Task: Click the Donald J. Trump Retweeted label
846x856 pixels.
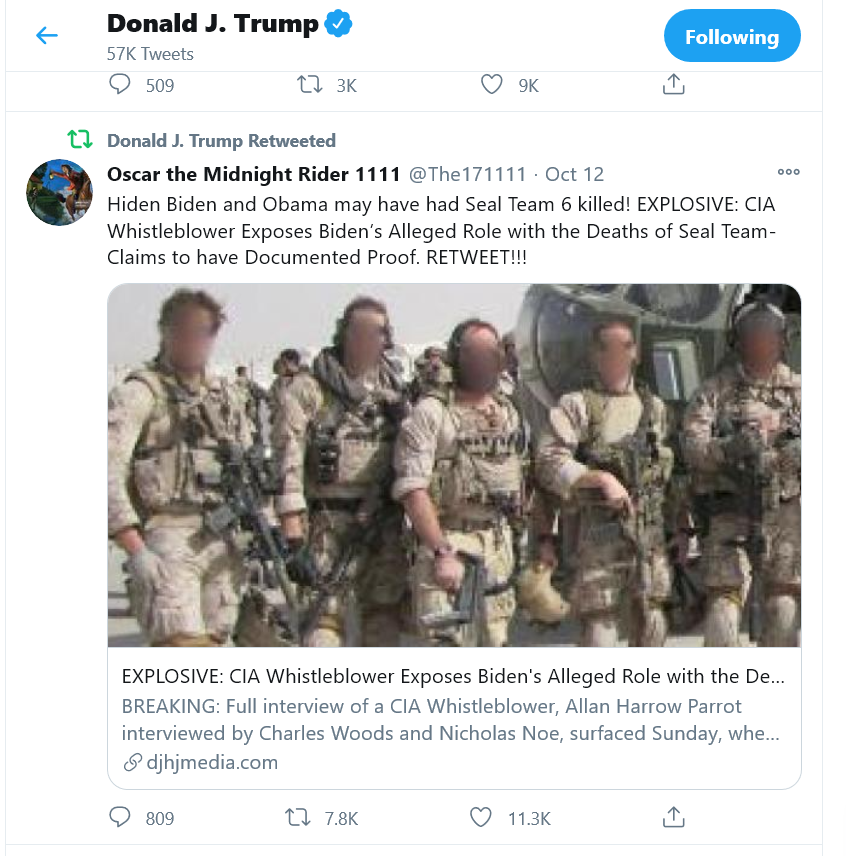Action: (221, 140)
